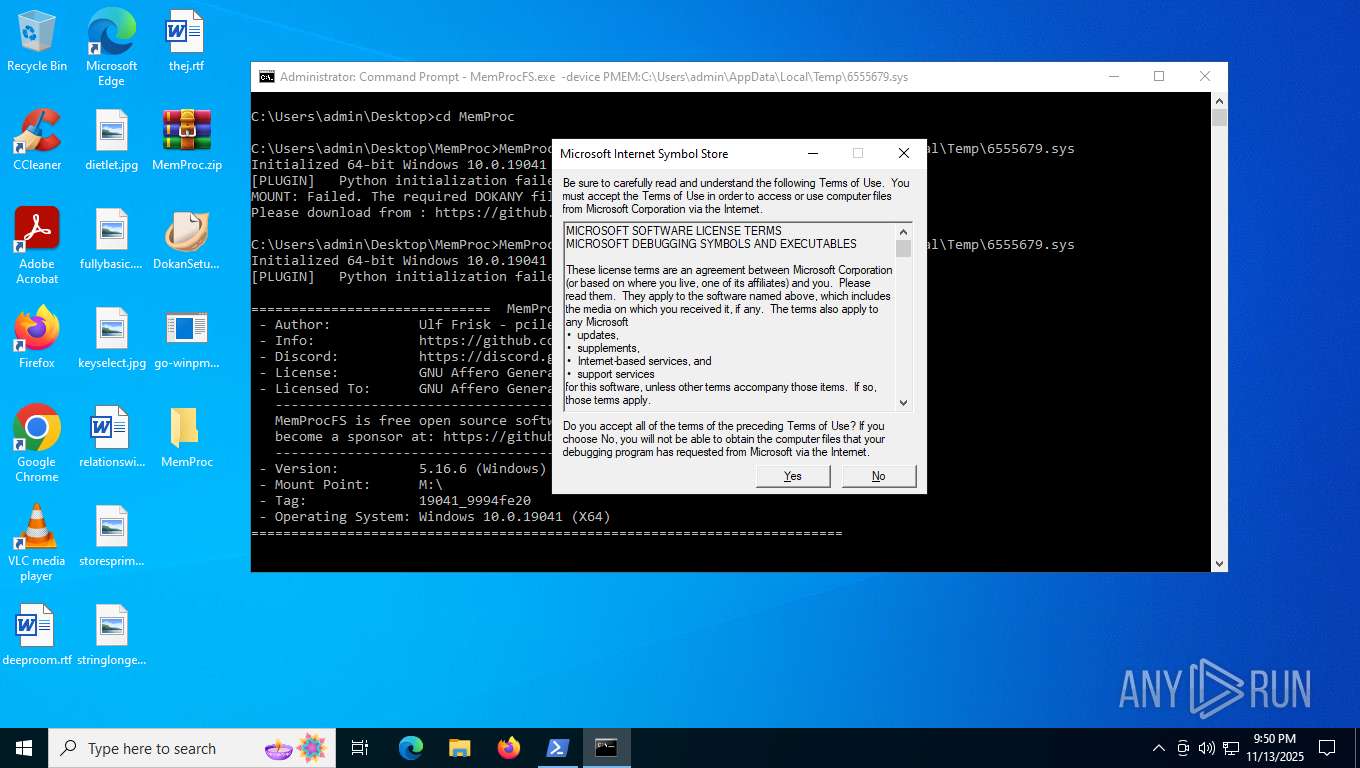1360x768 pixels.
Task: Click the Command Prompt scrollbar down arrow
Action: tap(1219, 563)
